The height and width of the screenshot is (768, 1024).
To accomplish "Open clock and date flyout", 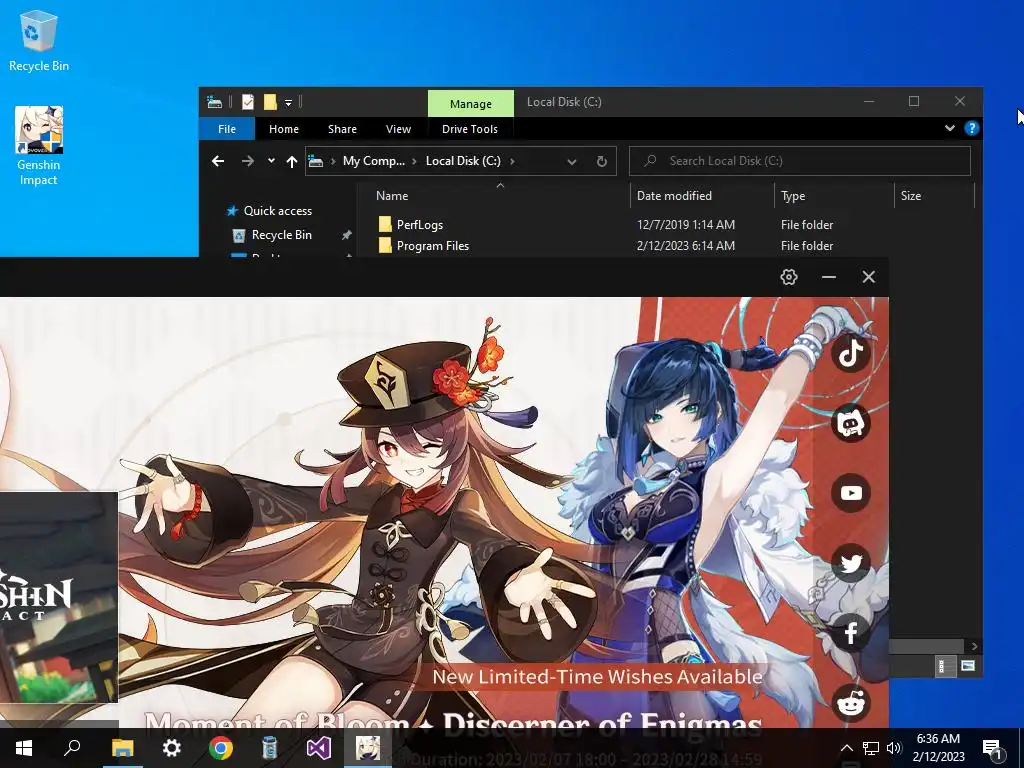I will coord(938,748).
